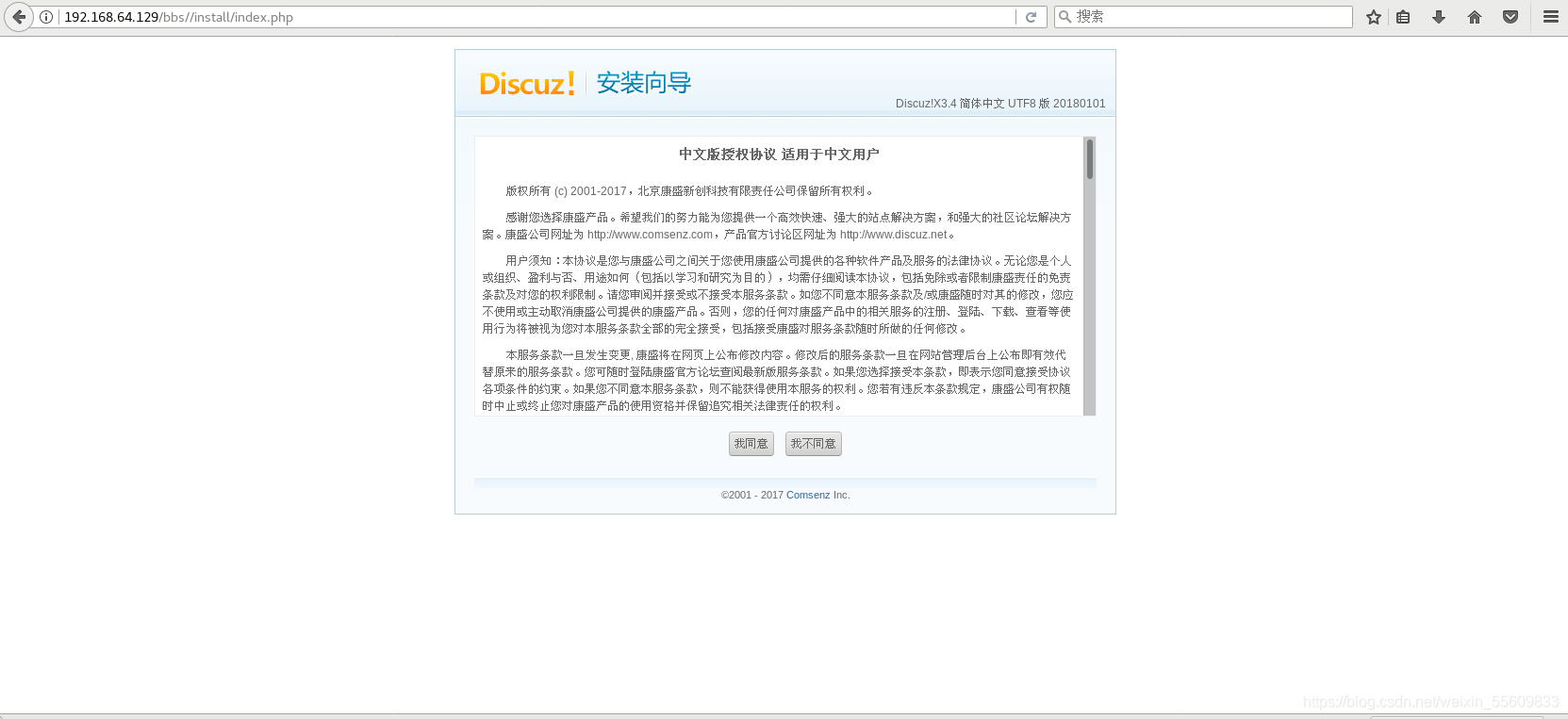Save page to Pocket icon
Viewport: 1568px width, 719px height.
tap(1510, 17)
